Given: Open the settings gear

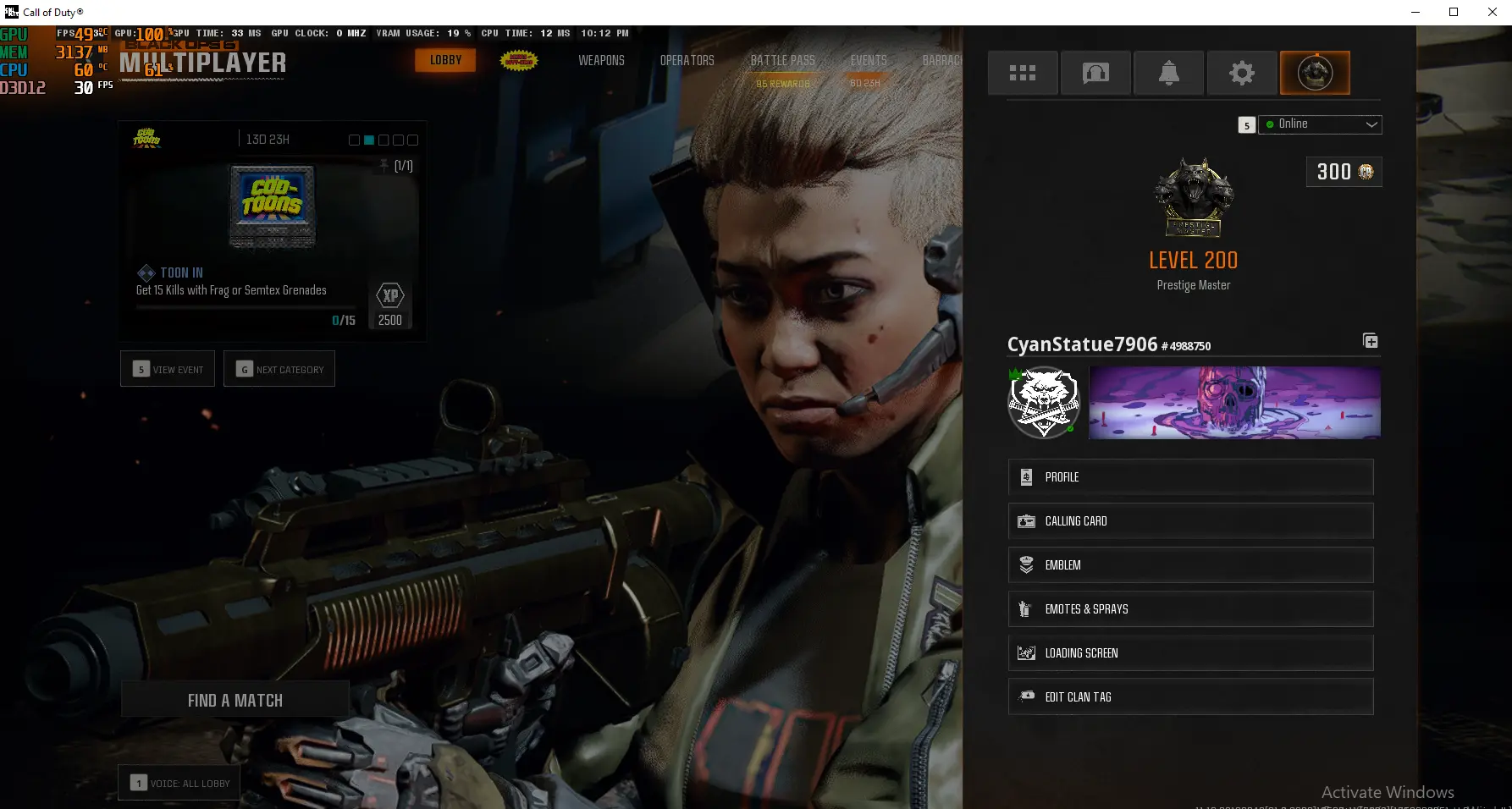Looking at the screenshot, I should pos(1242,74).
